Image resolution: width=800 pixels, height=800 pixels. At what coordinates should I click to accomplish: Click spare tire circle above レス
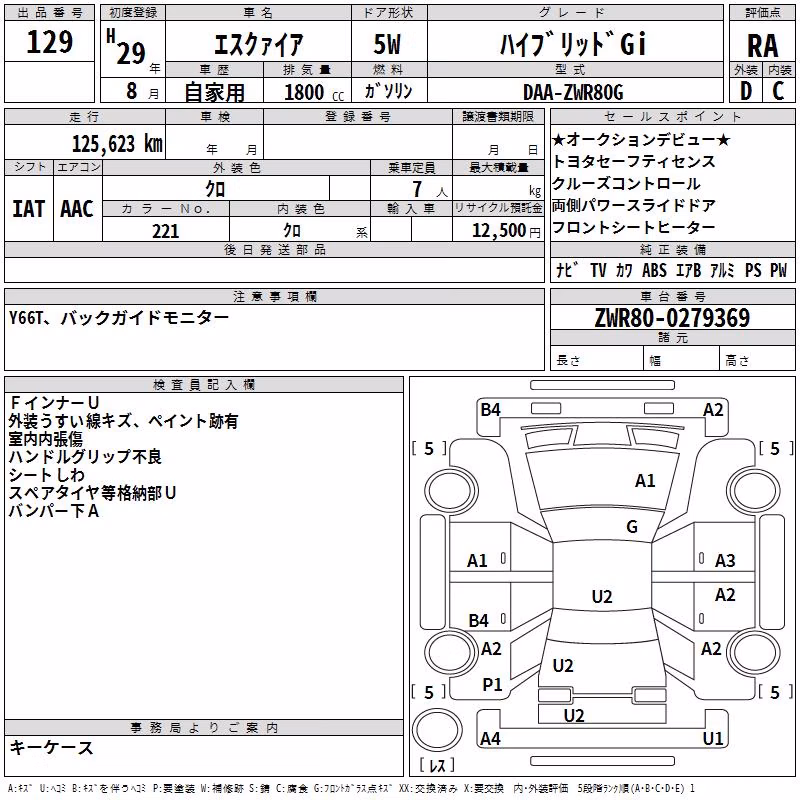click(437, 729)
